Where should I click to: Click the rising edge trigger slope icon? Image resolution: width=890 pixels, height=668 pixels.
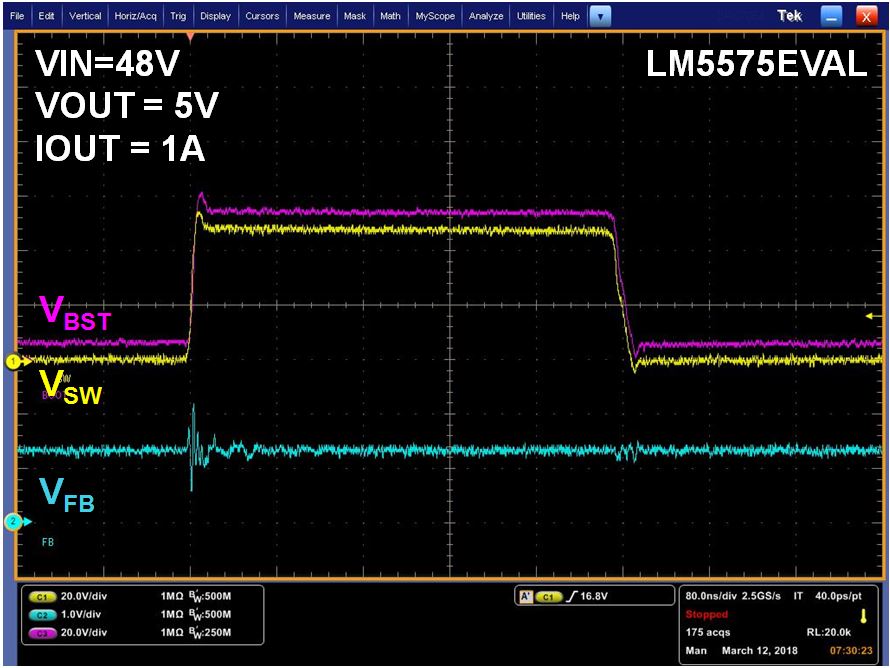(x=572, y=596)
